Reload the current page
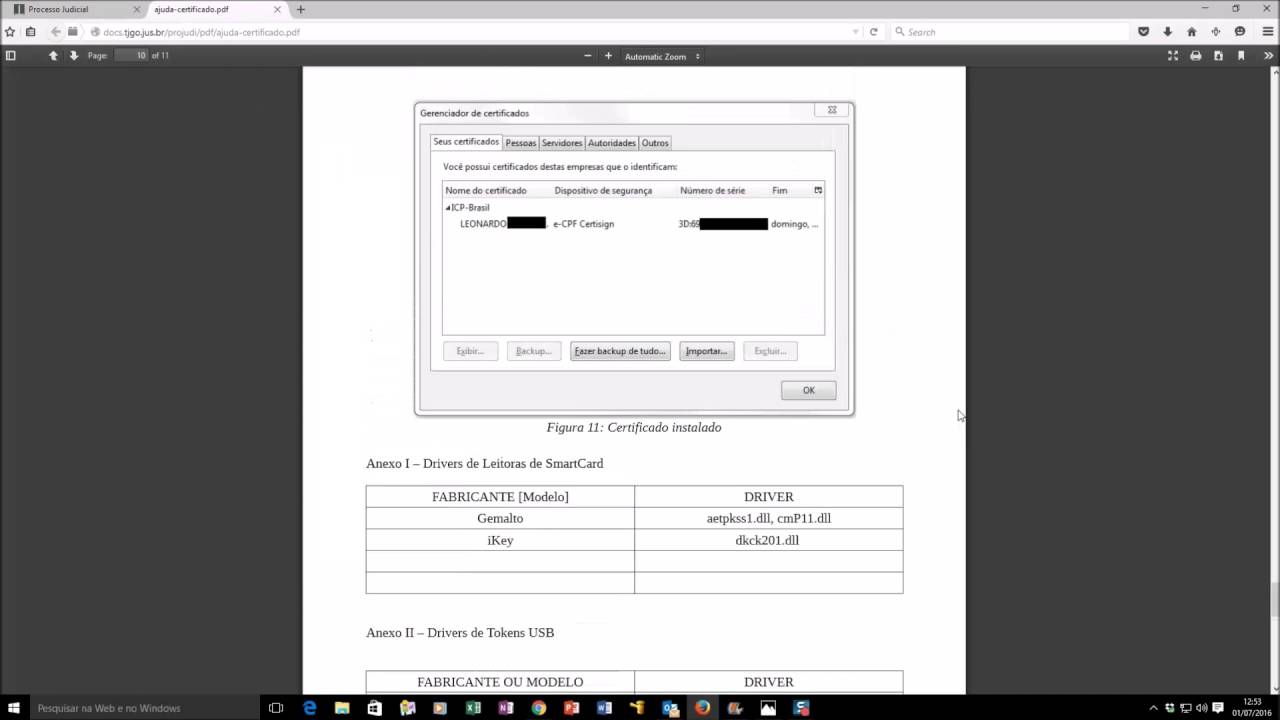1280x720 pixels. click(x=873, y=32)
